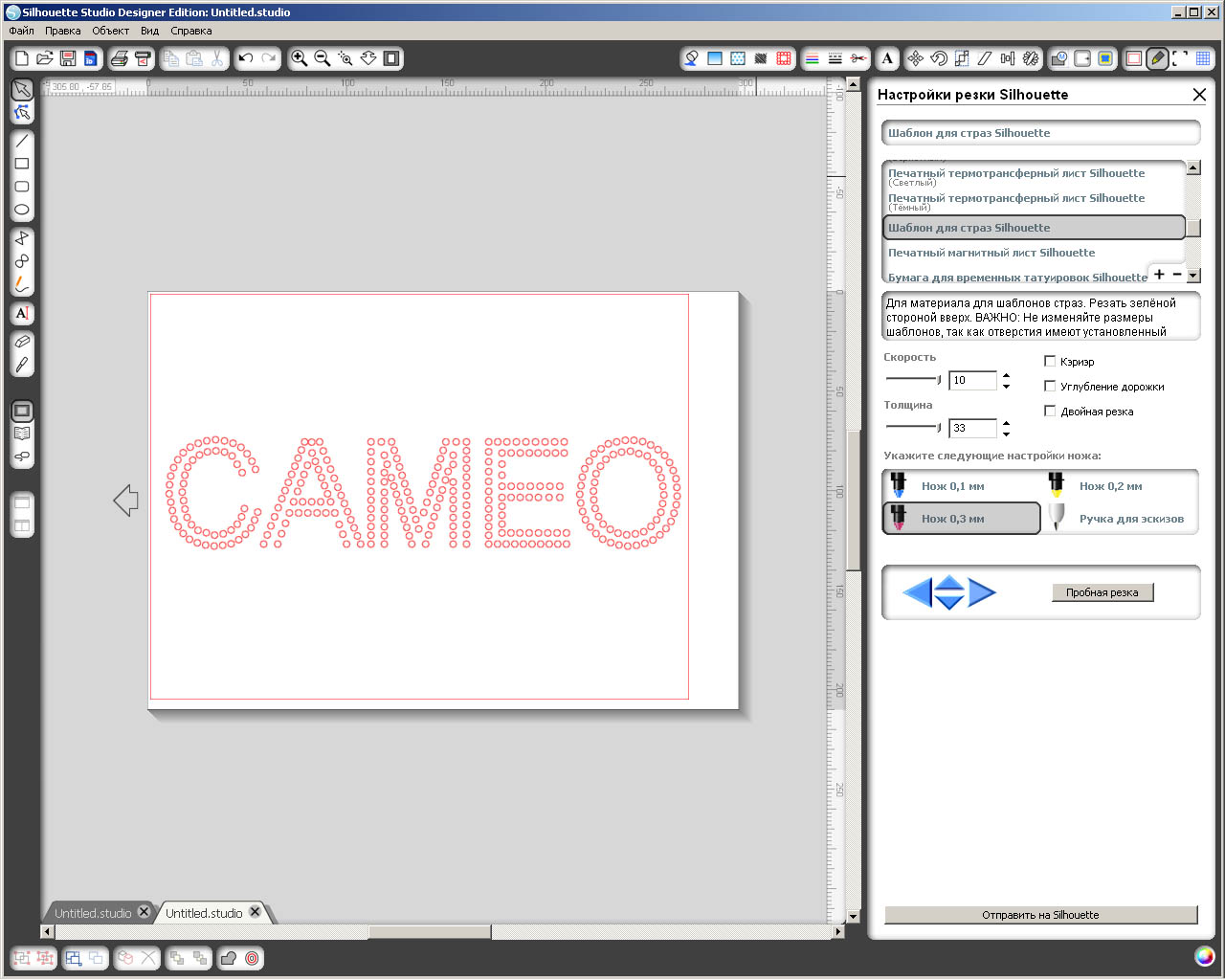Click the Undo arrow icon

point(246,58)
